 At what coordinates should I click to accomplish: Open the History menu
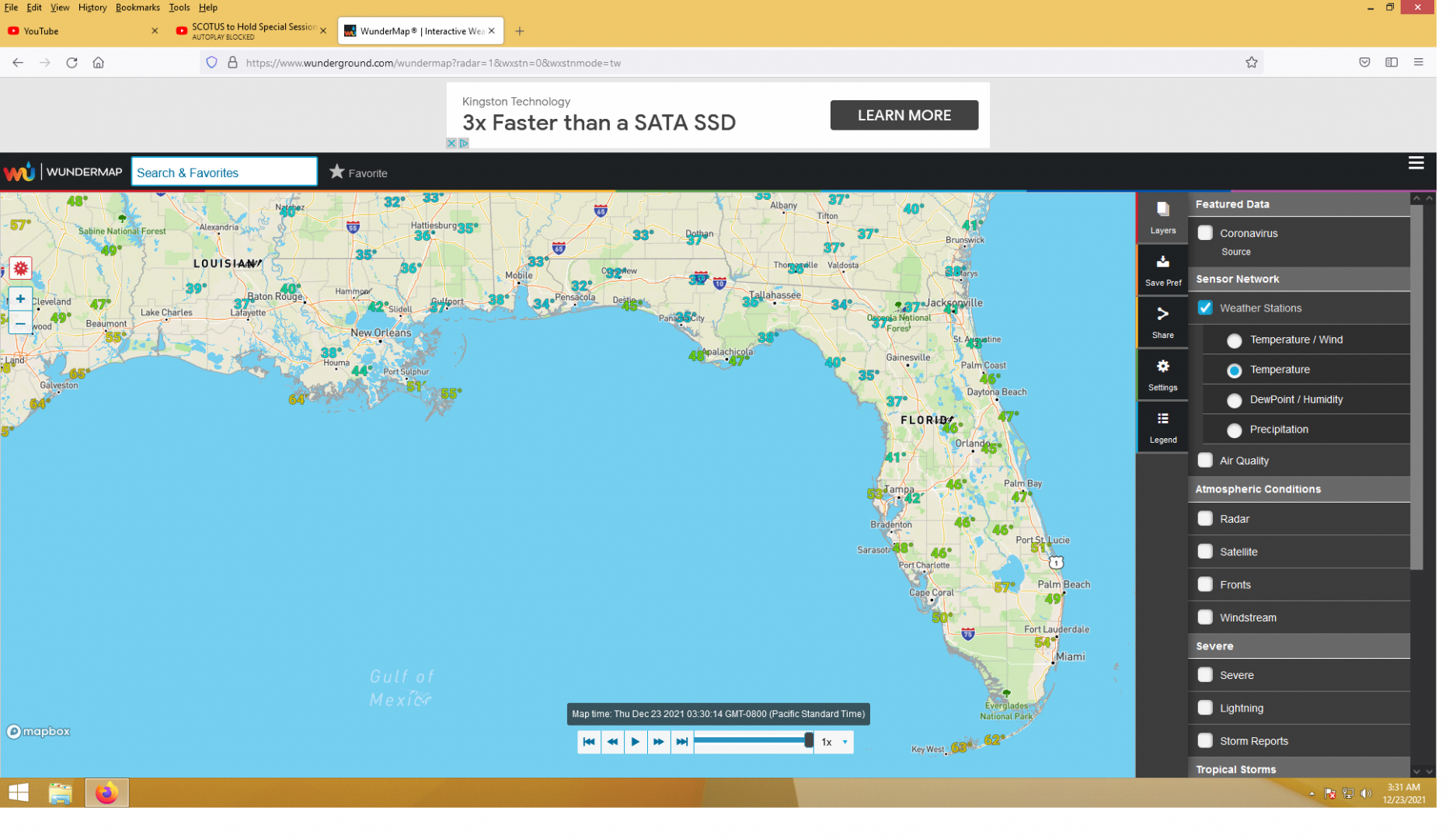93,7
